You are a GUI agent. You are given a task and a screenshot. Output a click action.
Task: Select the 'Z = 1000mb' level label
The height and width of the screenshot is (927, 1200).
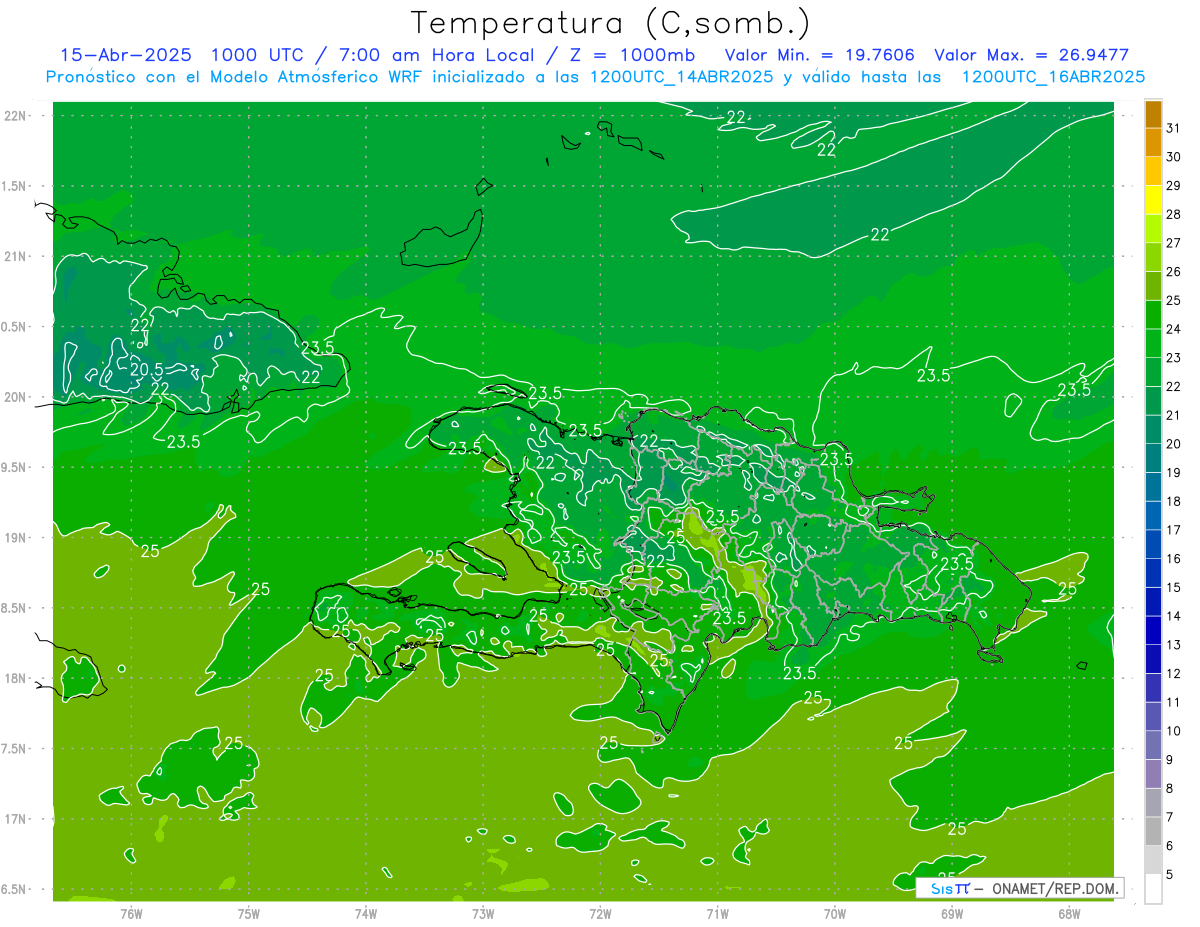(x=633, y=55)
